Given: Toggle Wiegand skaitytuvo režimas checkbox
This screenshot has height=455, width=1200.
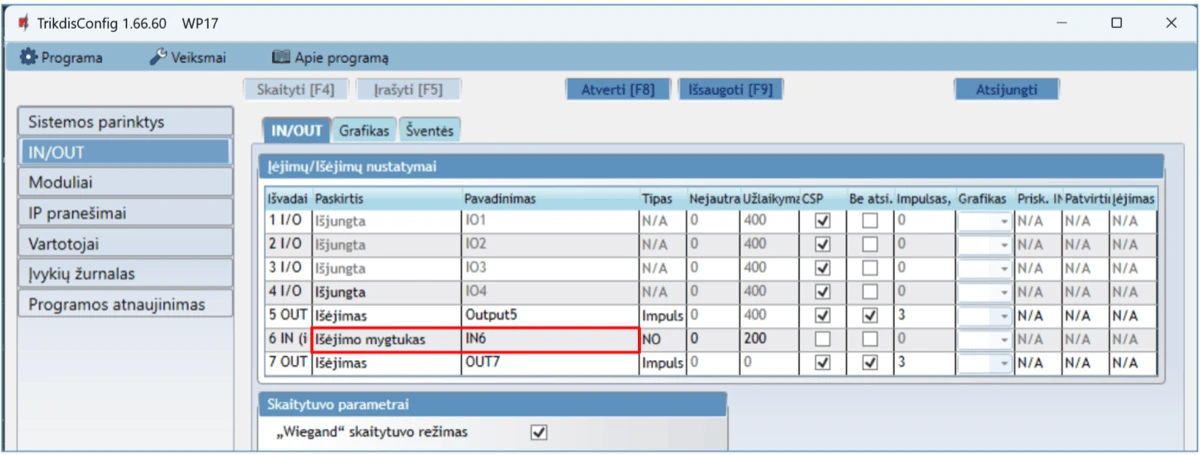Looking at the screenshot, I should click(x=540, y=432).
